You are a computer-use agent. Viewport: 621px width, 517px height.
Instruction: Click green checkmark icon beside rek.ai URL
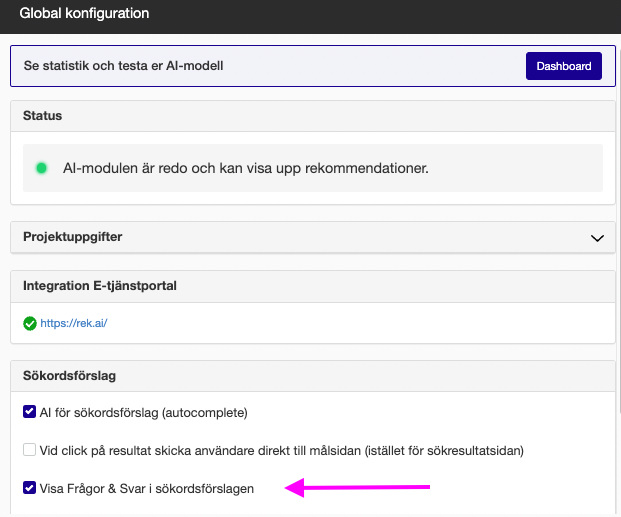tap(29, 324)
